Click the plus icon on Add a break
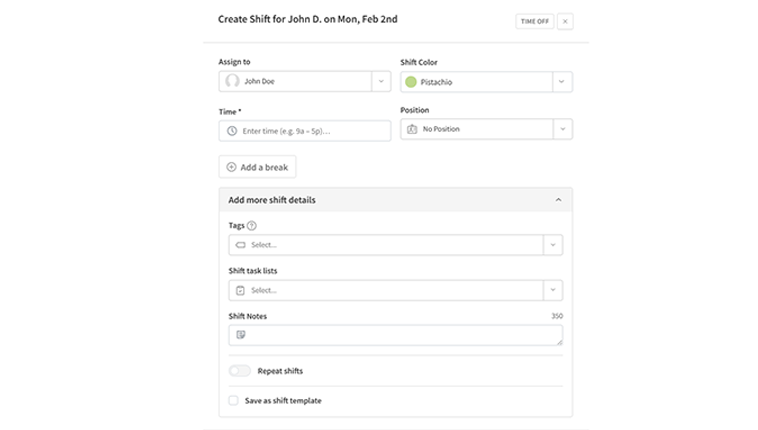Screen dimensions: 758x430 pyautogui.click(x=232, y=167)
